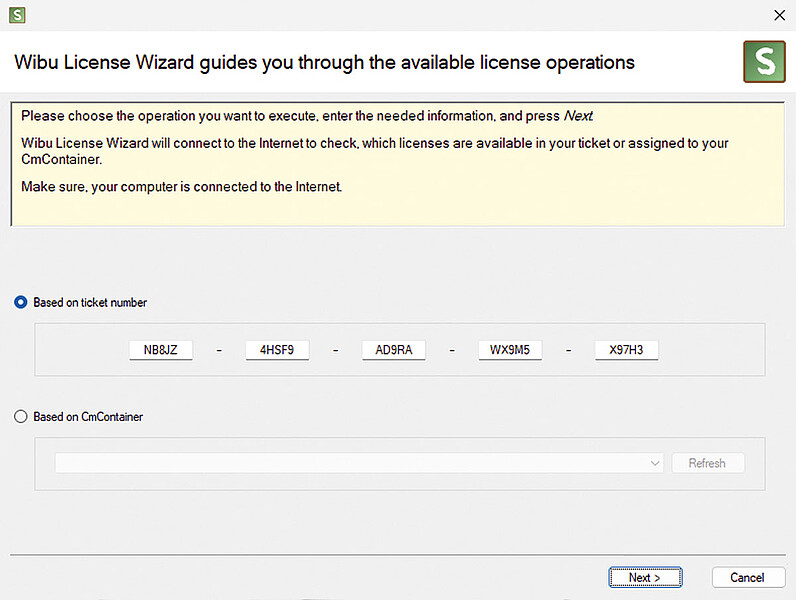Click the Cancel button
This screenshot has height=600, width=796.
pos(748,578)
